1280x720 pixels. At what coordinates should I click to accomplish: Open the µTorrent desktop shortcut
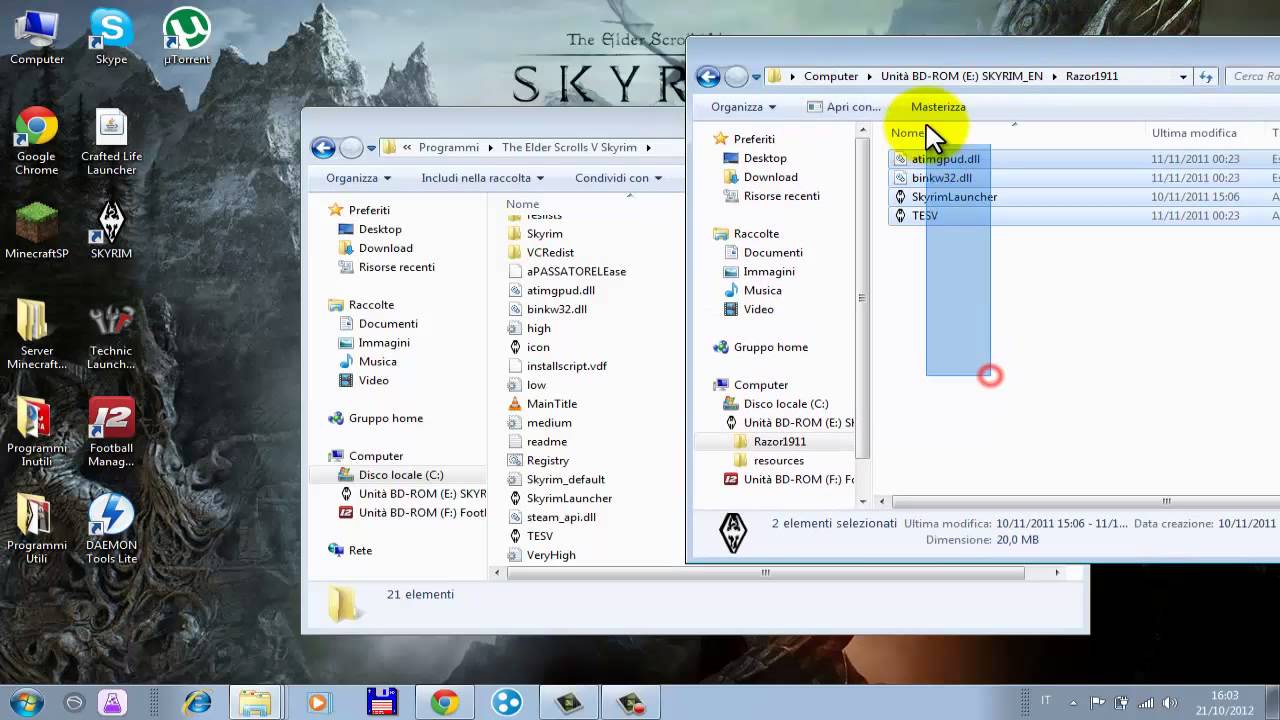(x=187, y=37)
